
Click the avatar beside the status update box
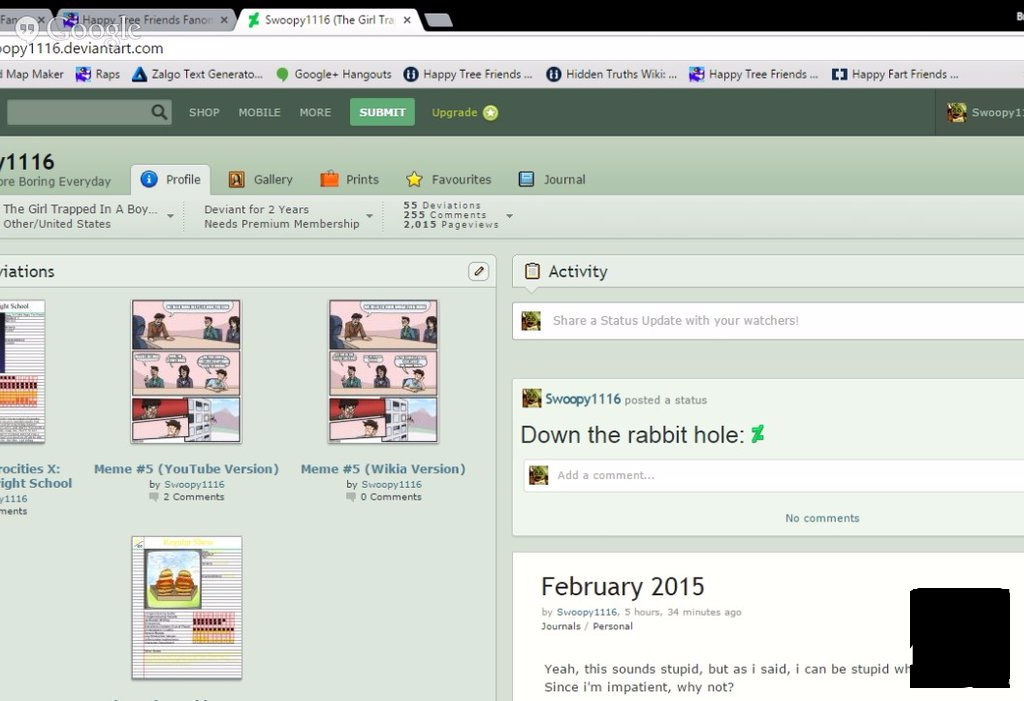point(531,321)
